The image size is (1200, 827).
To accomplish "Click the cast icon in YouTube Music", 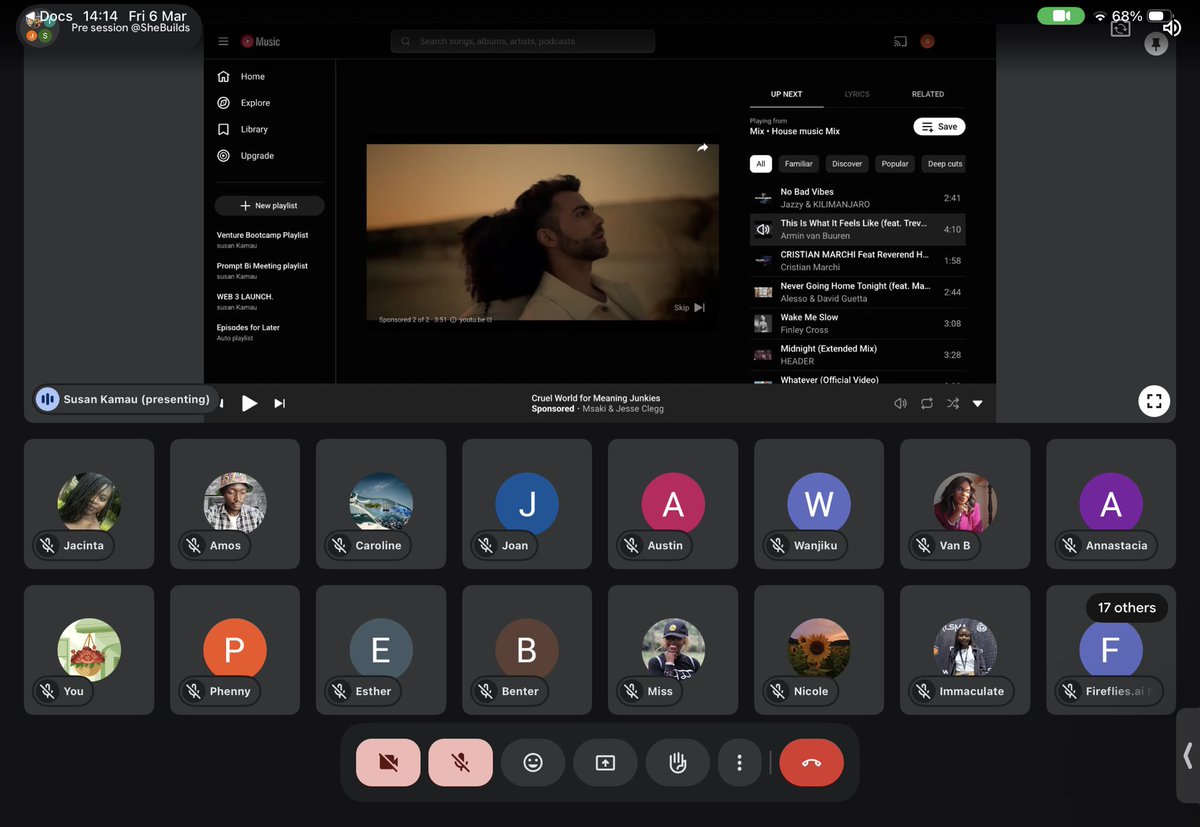I will point(900,41).
